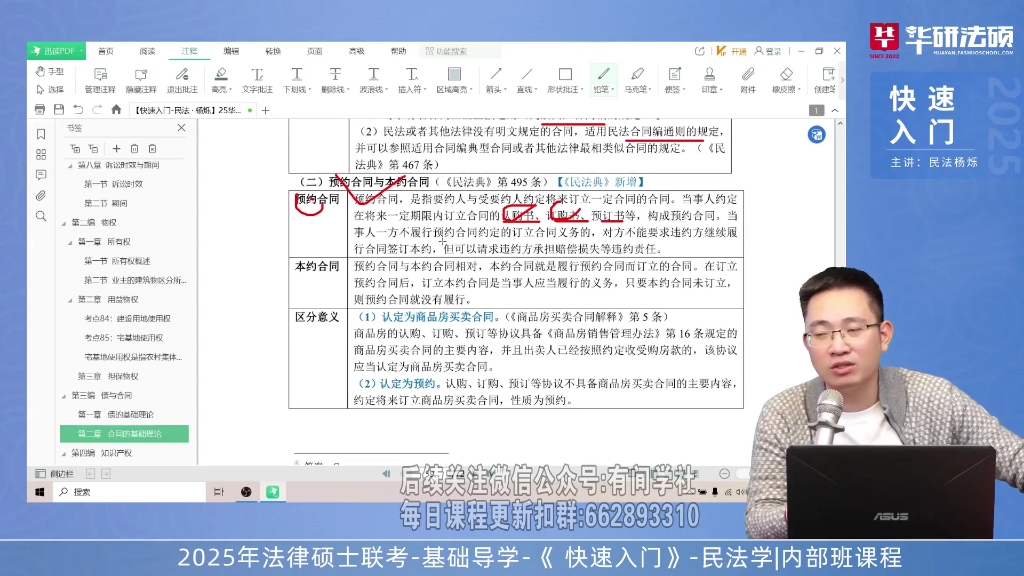Click the floating blue translate button
Viewport: 1024px width, 576px height.
(x=816, y=135)
